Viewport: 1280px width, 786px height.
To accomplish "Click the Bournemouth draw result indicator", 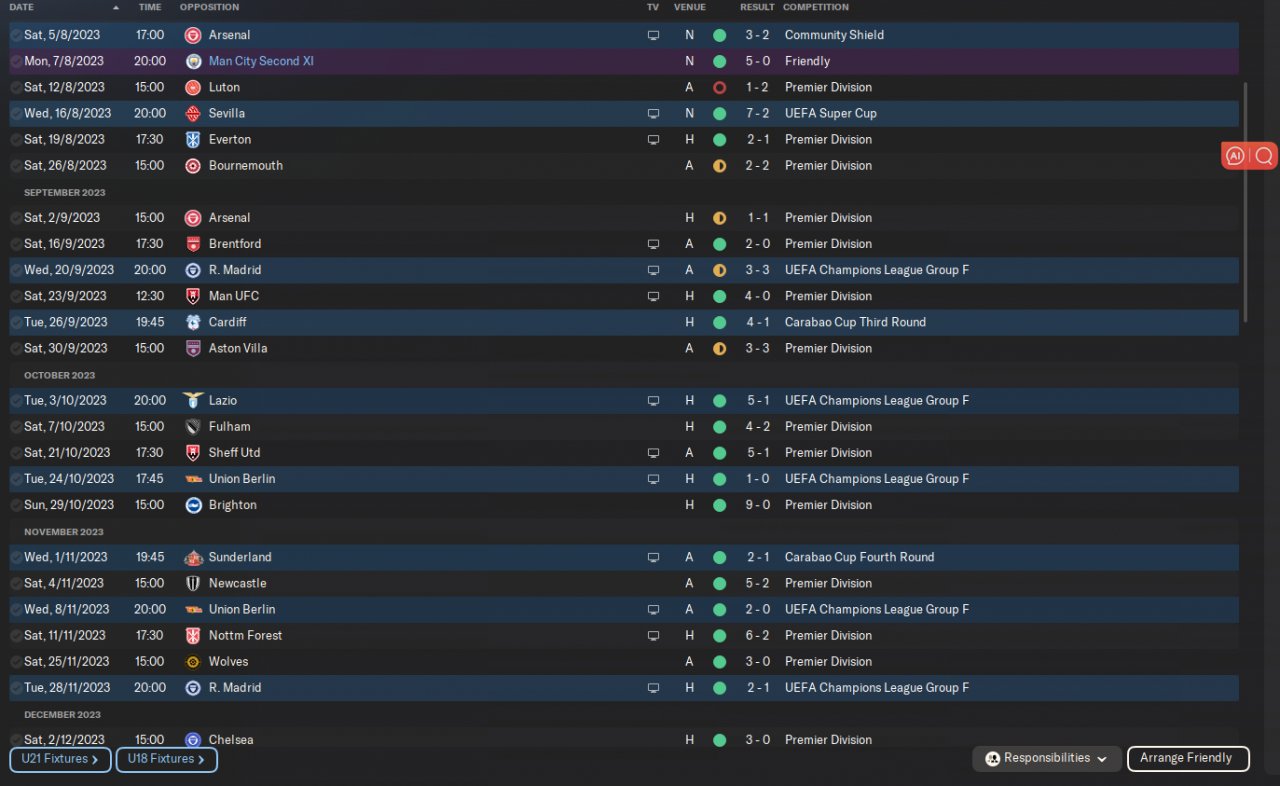I will 719,165.
